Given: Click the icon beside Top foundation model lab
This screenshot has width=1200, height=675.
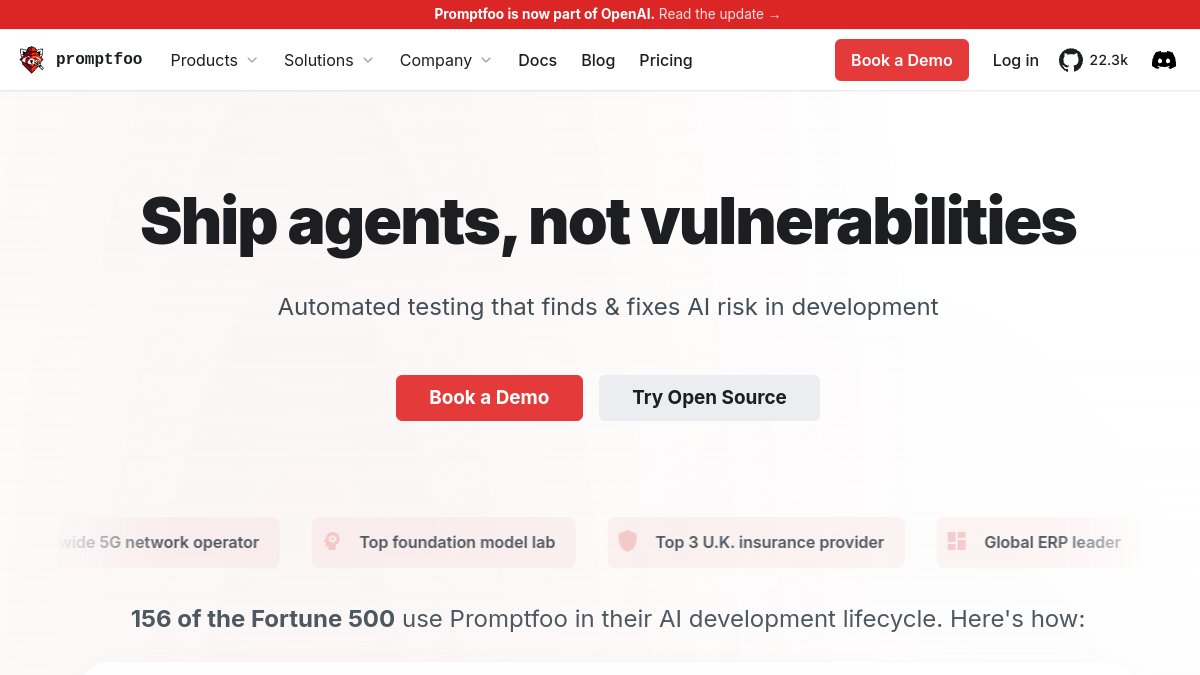Looking at the screenshot, I should 333,542.
